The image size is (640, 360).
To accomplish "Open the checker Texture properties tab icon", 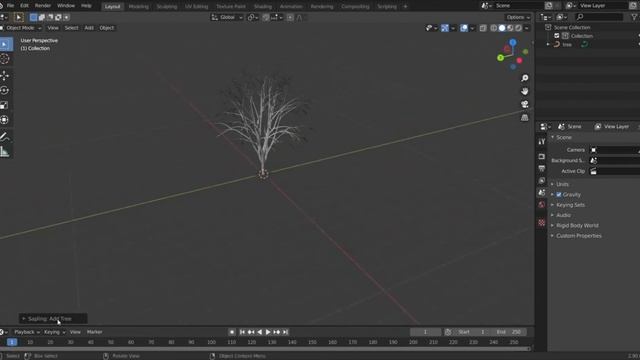I will [x=542, y=222].
